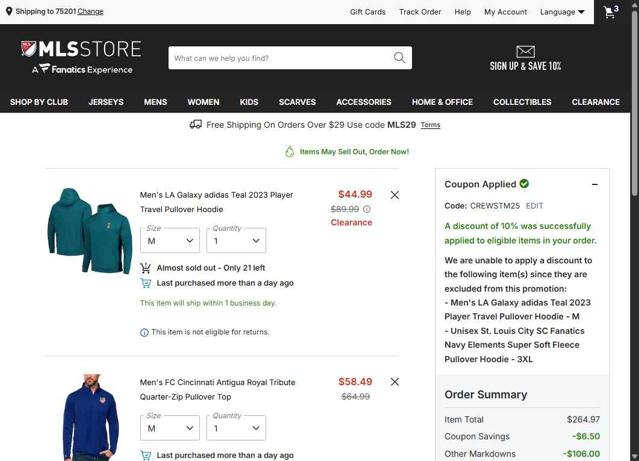Open the Mens menu
The image size is (639, 461).
click(155, 102)
